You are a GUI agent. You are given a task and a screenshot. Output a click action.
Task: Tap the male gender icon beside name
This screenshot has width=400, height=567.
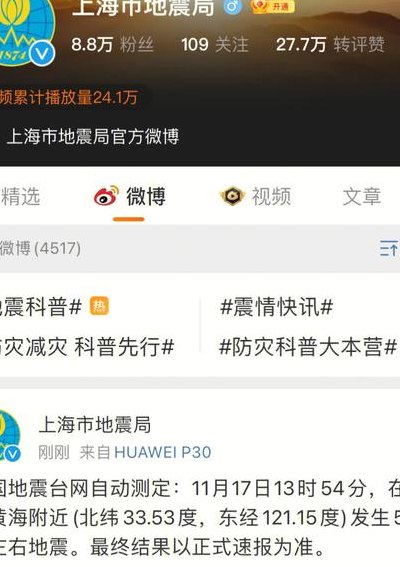232,7
